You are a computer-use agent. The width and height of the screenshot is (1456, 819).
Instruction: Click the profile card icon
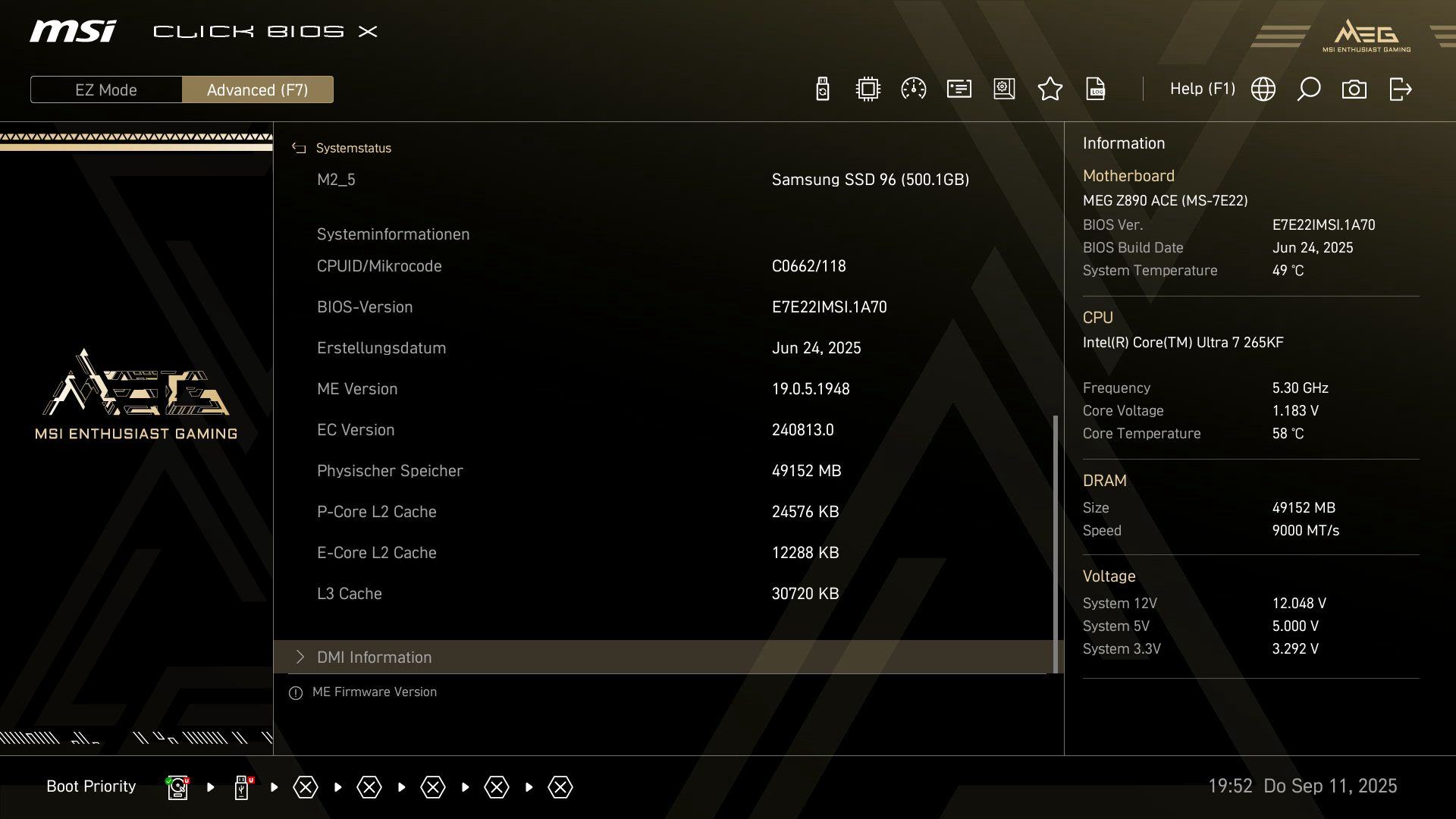coord(959,89)
